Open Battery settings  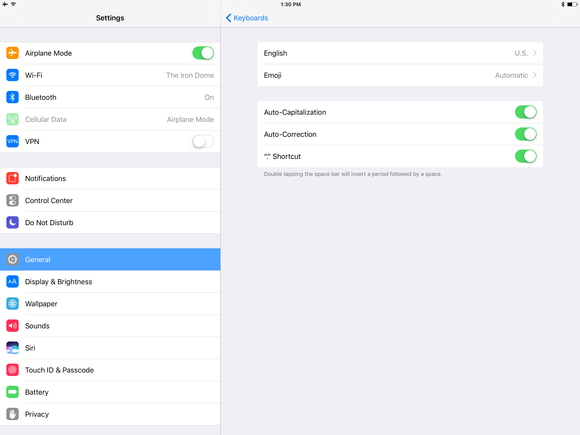110,392
